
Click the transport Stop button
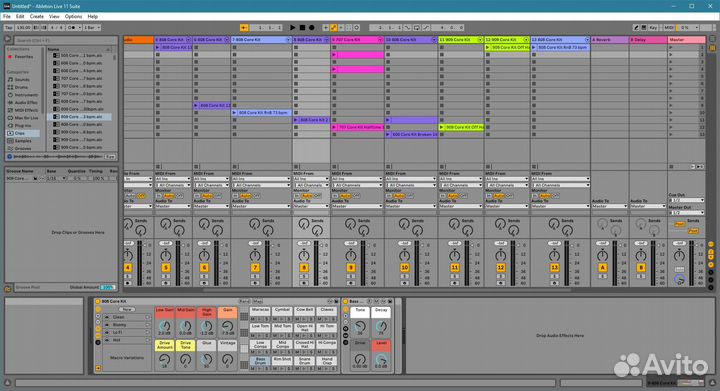coord(302,28)
